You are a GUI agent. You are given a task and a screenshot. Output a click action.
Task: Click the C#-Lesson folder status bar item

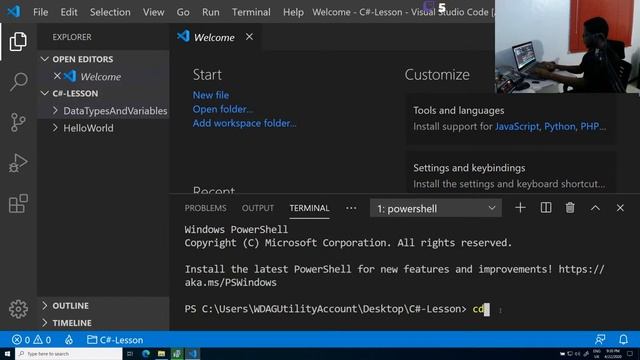tap(115, 340)
